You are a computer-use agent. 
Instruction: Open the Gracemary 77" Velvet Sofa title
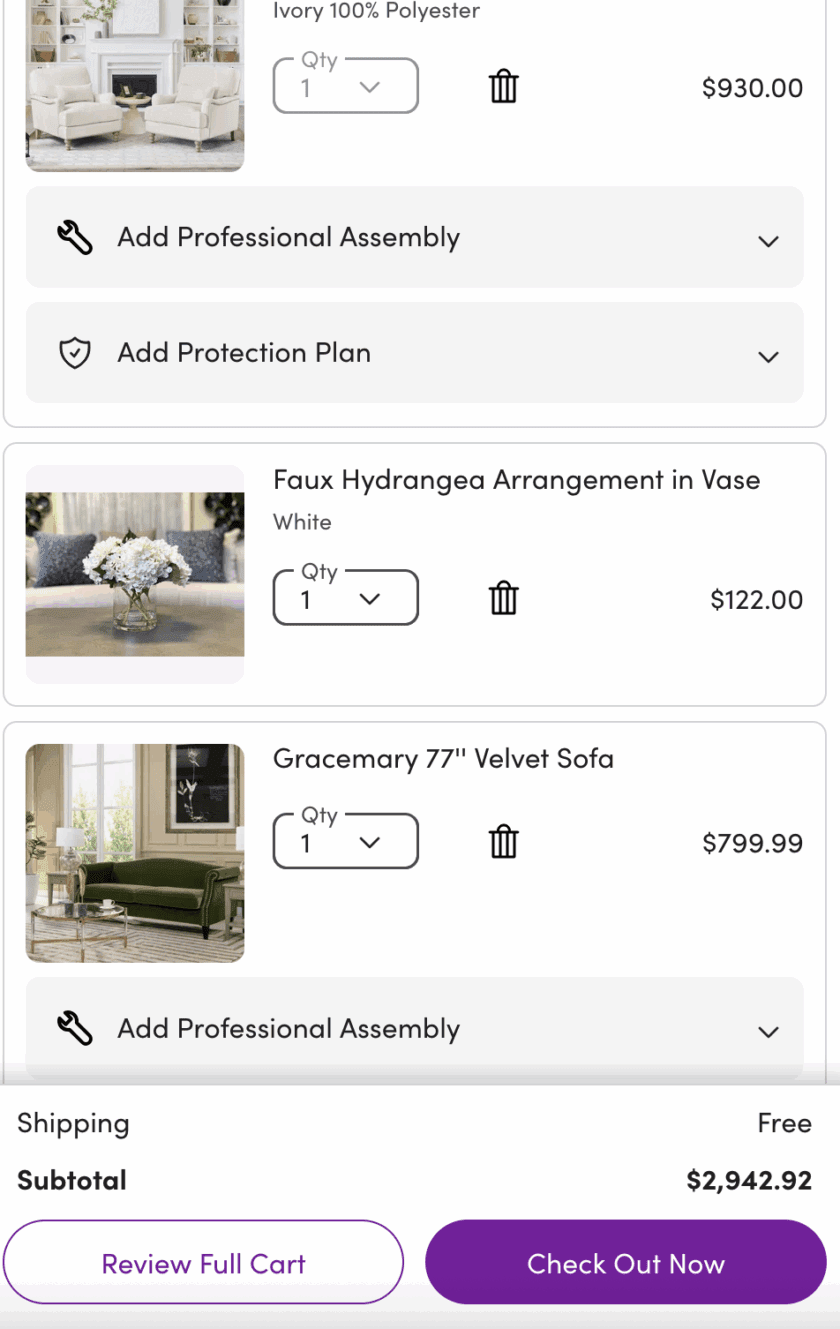click(443, 759)
